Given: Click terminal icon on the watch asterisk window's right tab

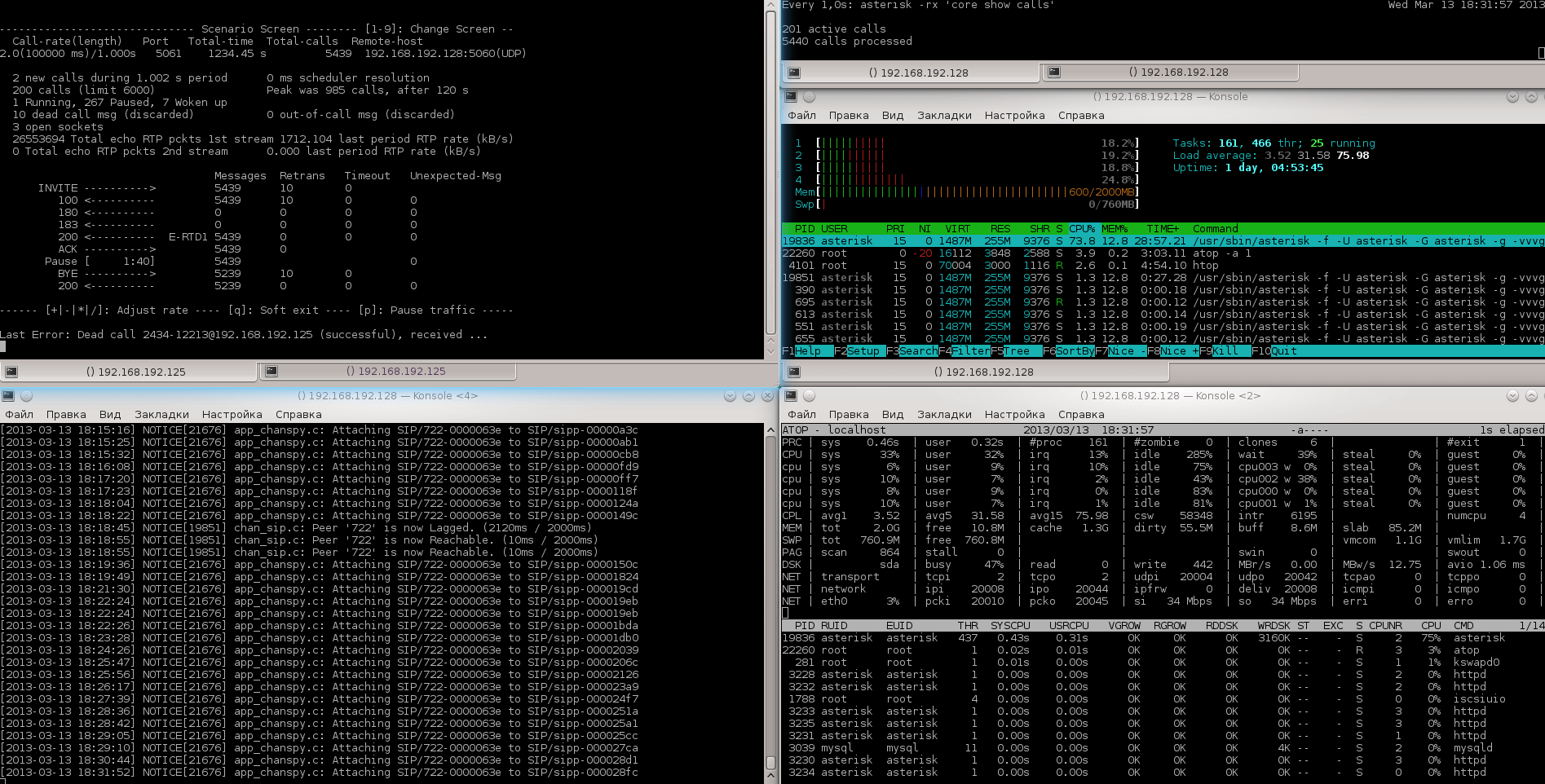Looking at the screenshot, I should pos(1053,73).
